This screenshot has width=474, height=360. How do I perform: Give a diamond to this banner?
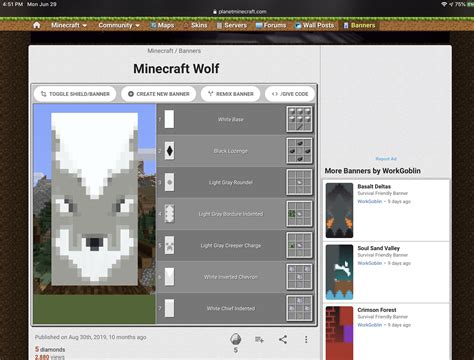click(236, 339)
